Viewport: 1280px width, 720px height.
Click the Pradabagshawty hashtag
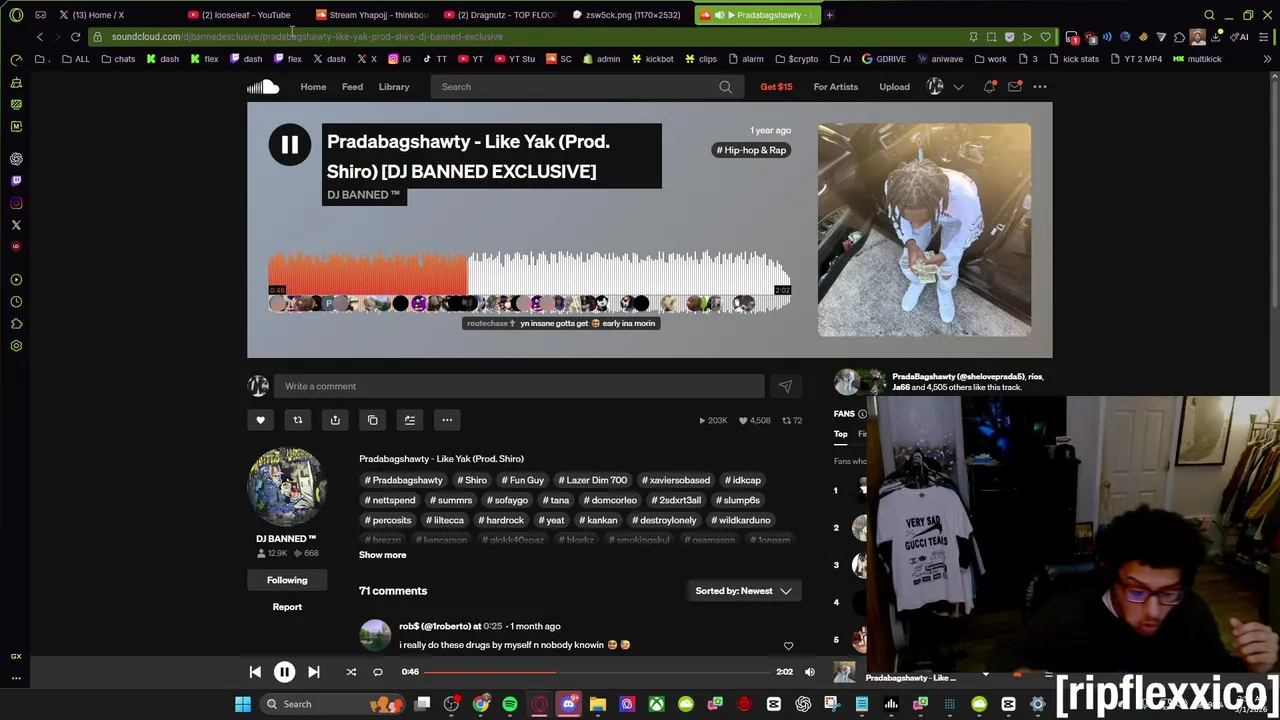click(403, 480)
